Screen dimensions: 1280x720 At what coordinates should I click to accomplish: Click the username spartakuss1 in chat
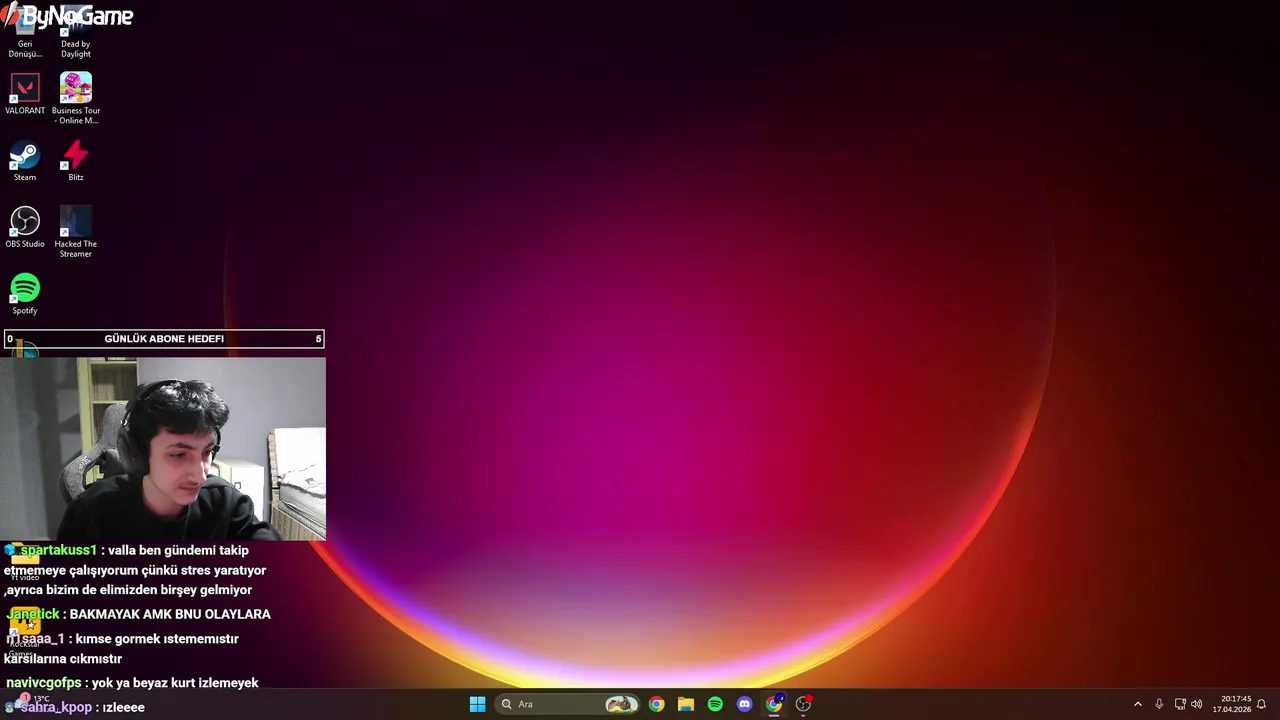click(x=58, y=550)
